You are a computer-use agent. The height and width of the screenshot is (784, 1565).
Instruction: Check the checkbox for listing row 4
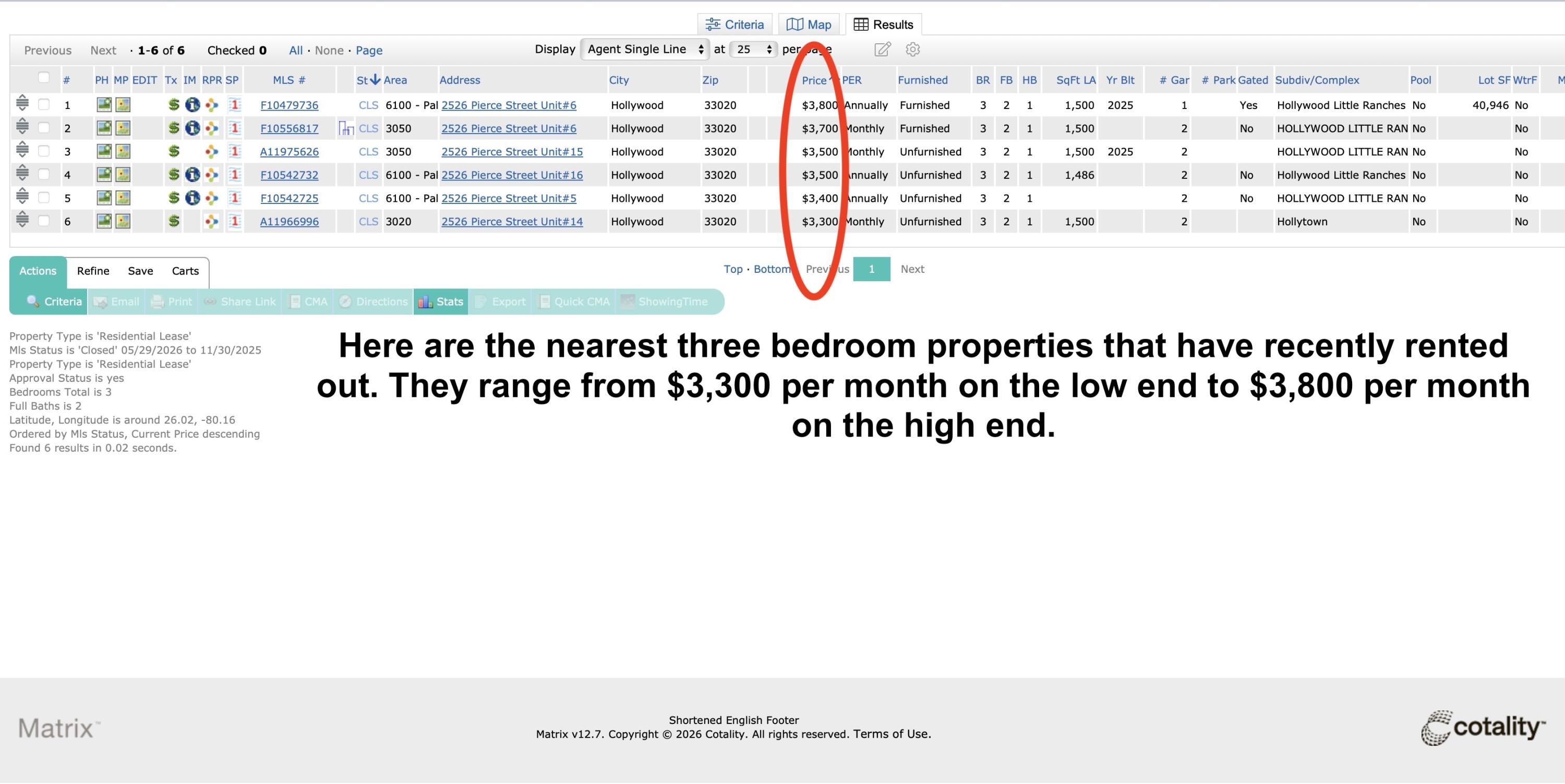coord(44,174)
